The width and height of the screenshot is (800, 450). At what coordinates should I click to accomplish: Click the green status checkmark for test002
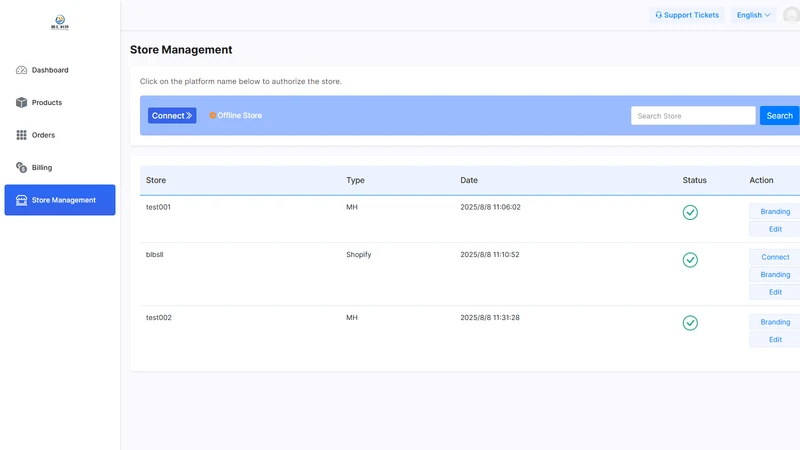[x=690, y=322]
